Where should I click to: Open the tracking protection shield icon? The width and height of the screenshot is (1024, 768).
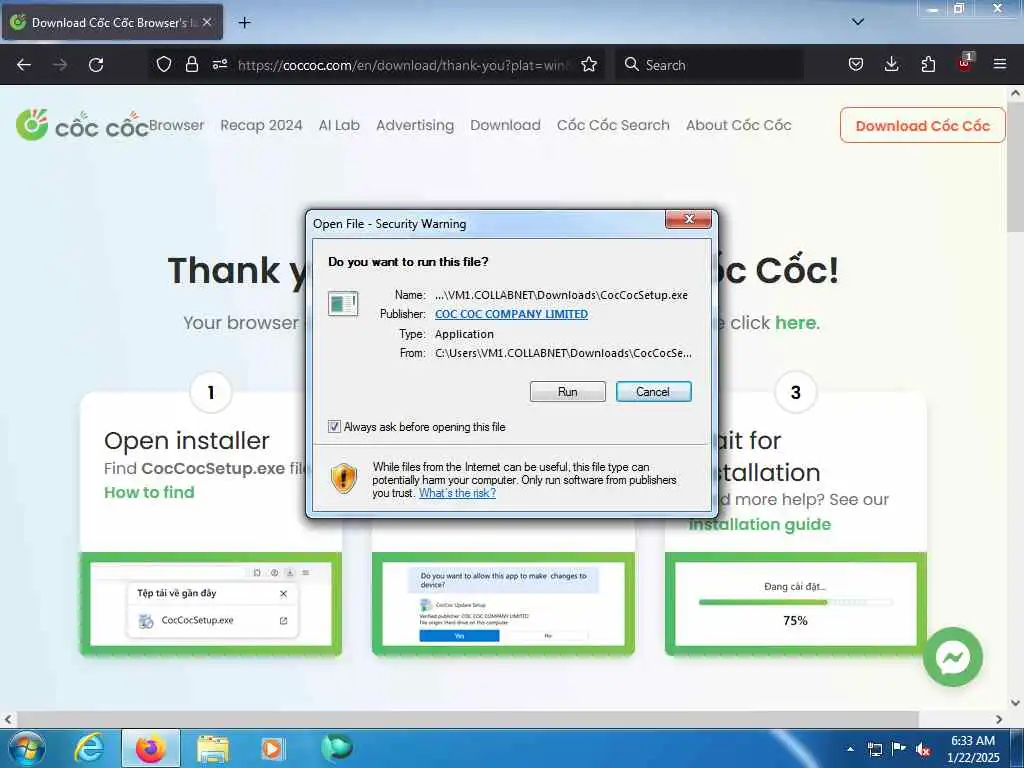click(163, 64)
